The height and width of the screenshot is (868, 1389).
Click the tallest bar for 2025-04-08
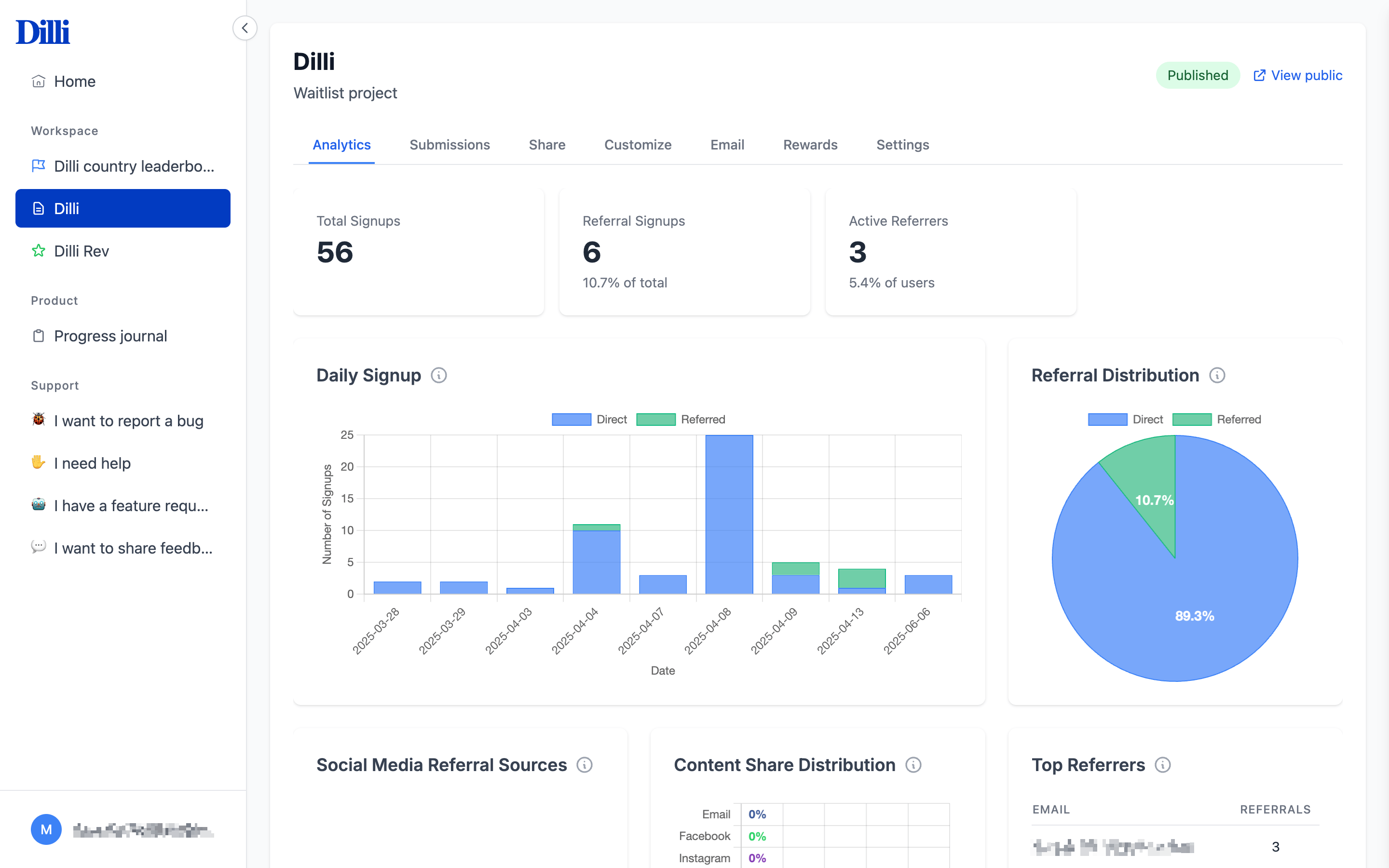[729, 514]
